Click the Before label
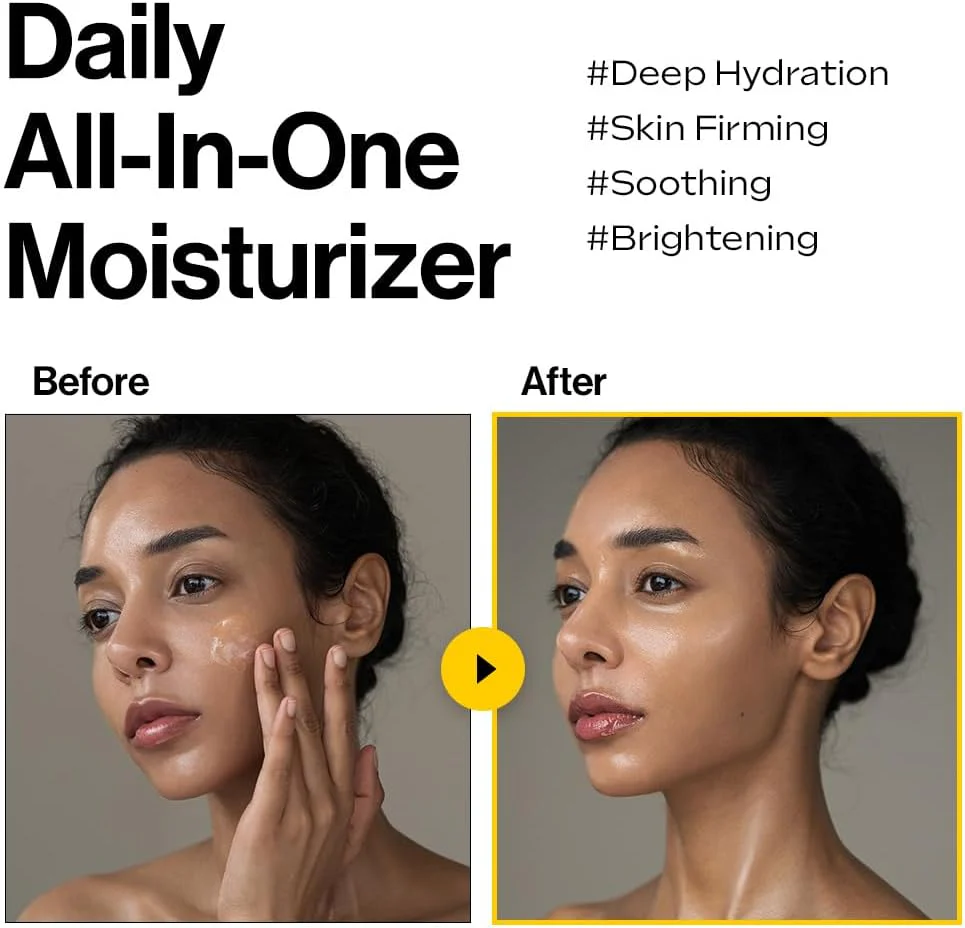The height and width of the screenshot is (928, 965). pyautogui.click(x=91, y=382)
